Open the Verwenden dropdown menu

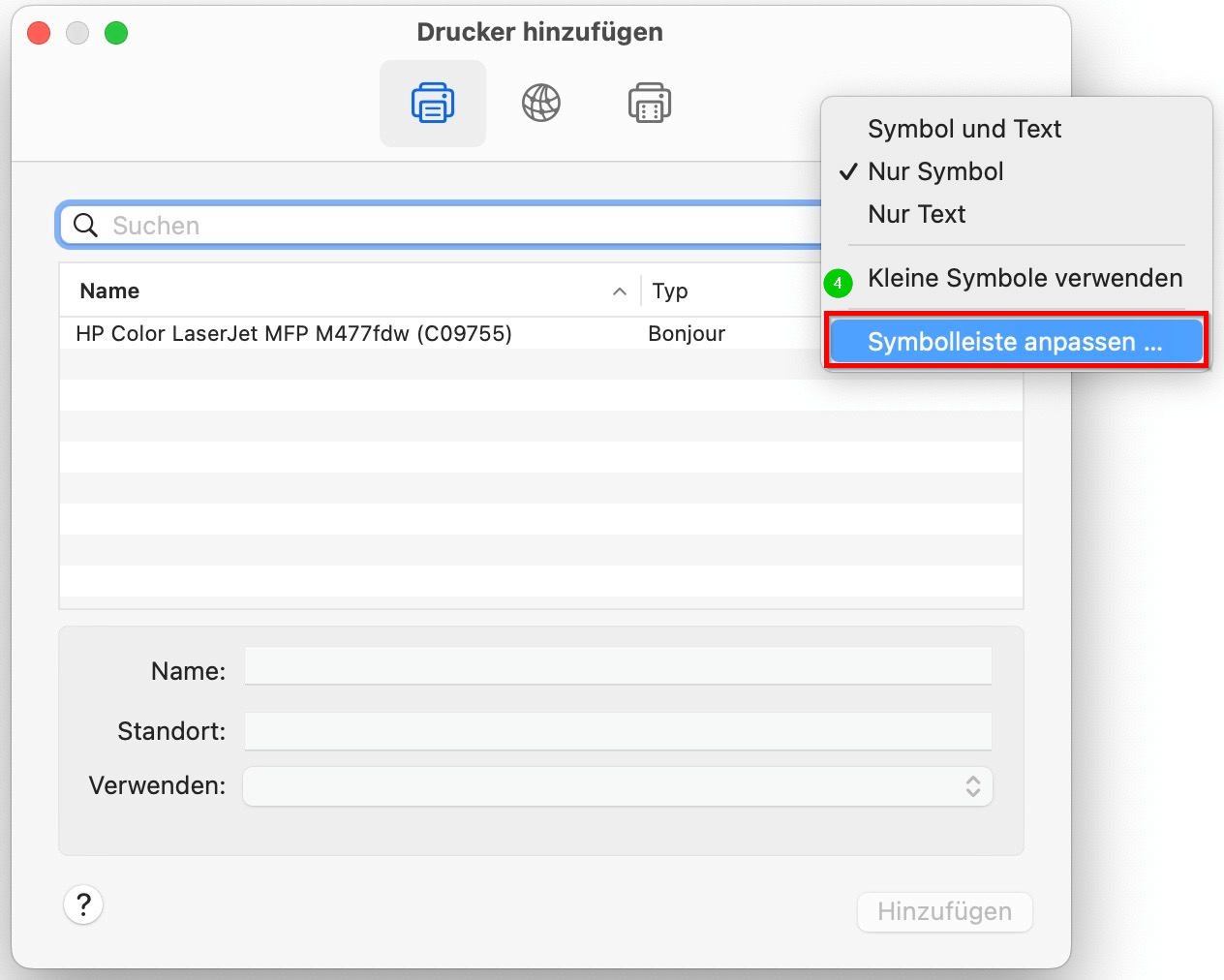click(x=617, y=786)
